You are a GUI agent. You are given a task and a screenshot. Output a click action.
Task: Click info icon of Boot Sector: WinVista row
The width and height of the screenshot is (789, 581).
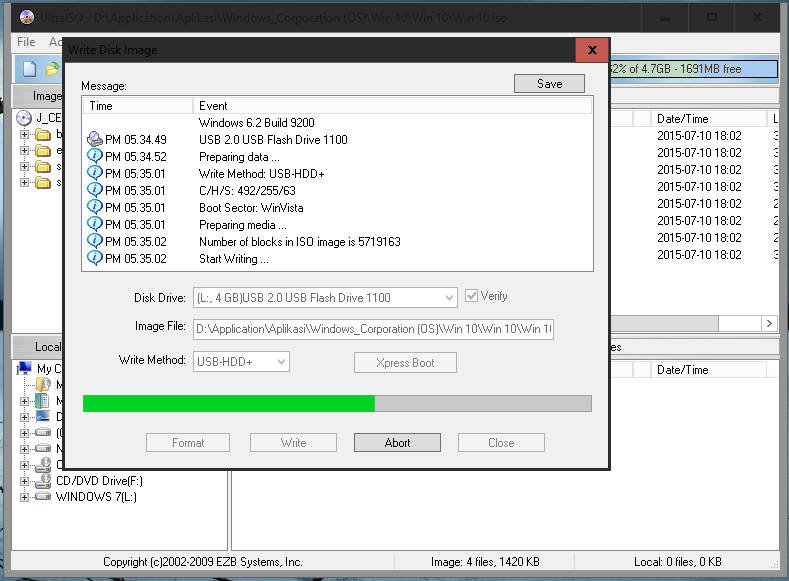point(95,207)
